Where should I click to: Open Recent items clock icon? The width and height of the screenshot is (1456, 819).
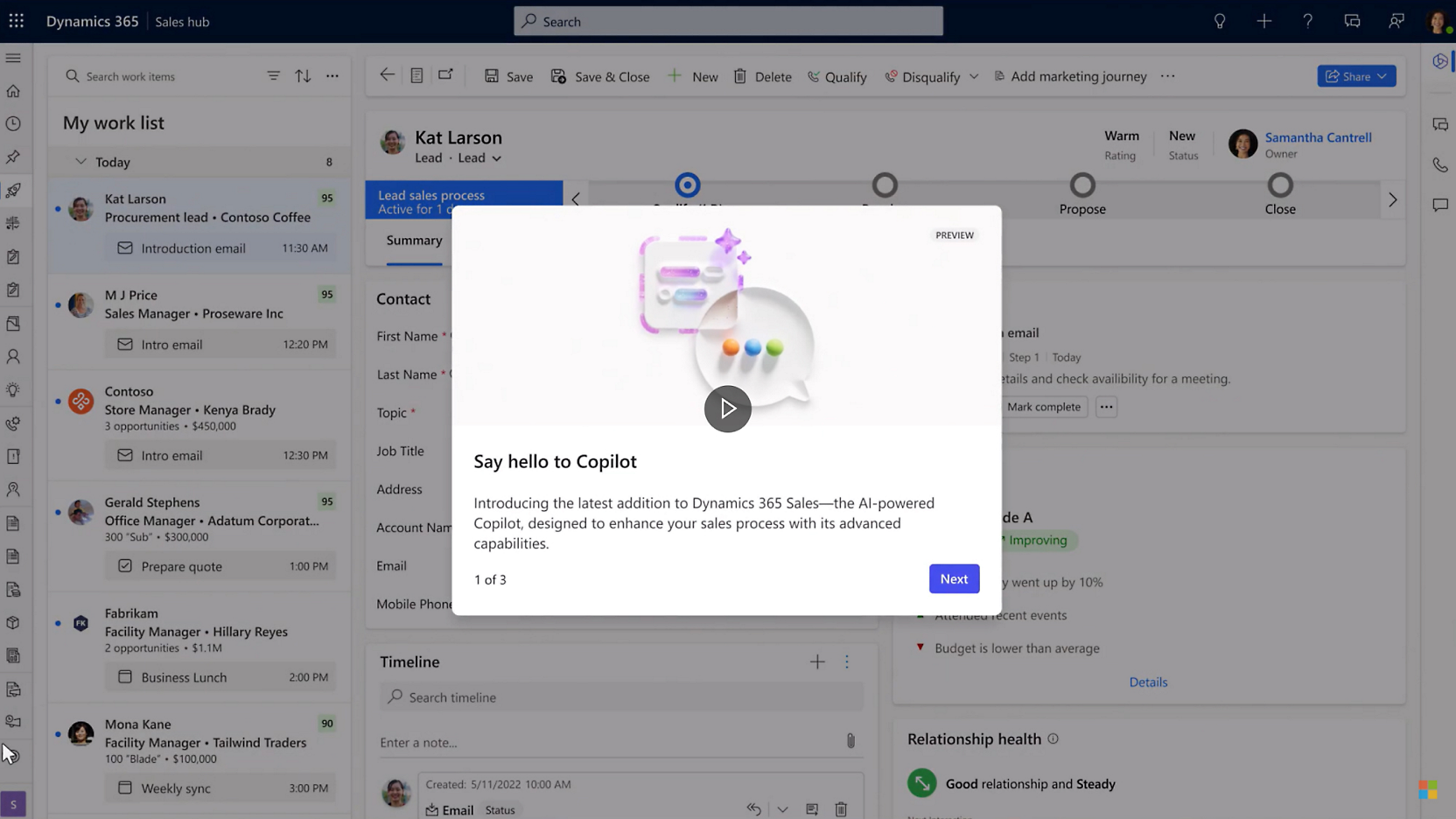13,124
